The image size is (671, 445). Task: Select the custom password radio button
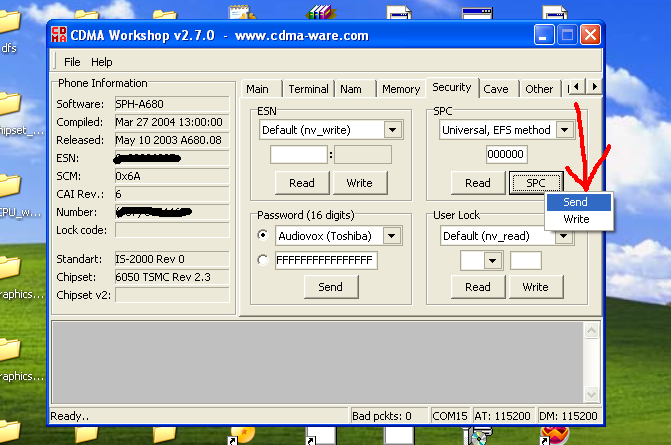(263, 260)
